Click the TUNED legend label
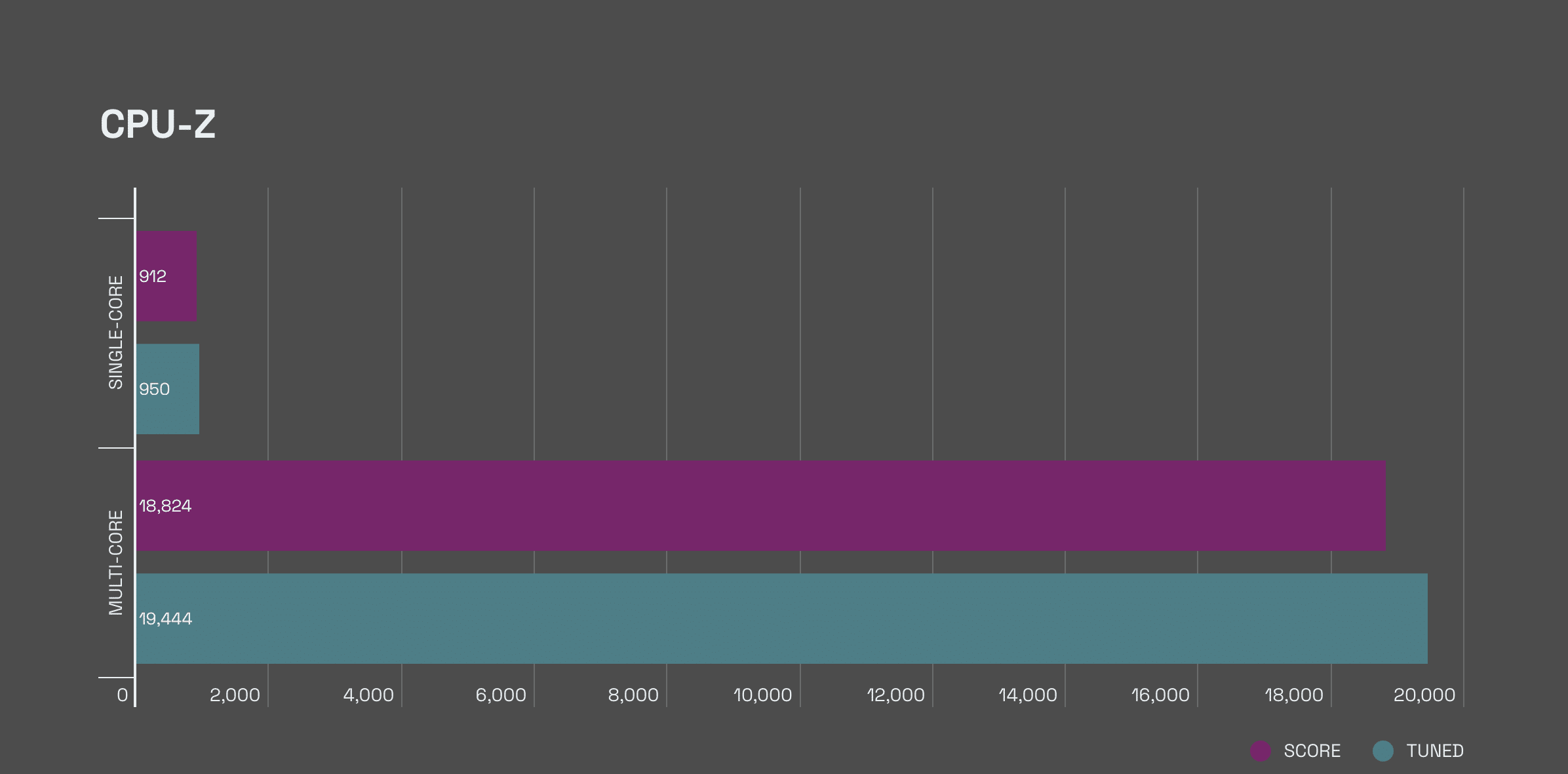 point(1435,751)
